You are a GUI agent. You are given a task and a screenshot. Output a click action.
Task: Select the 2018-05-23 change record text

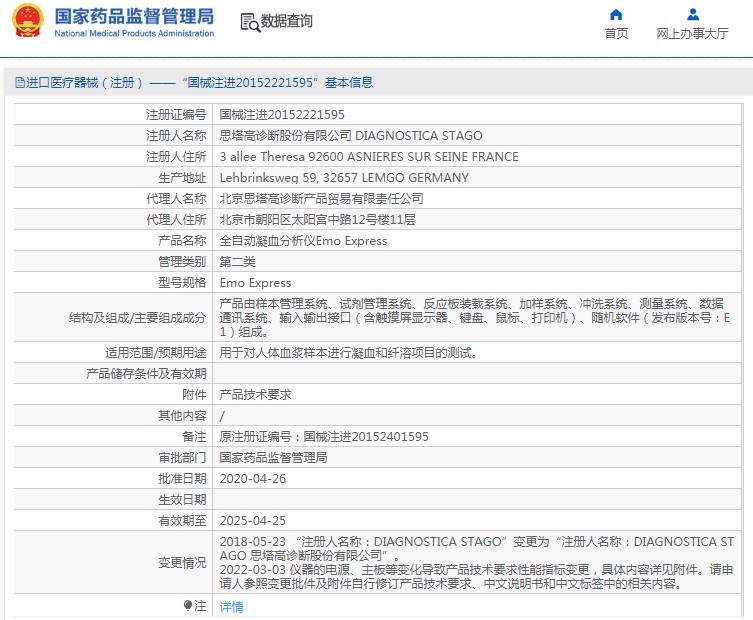tap(476, 548)
